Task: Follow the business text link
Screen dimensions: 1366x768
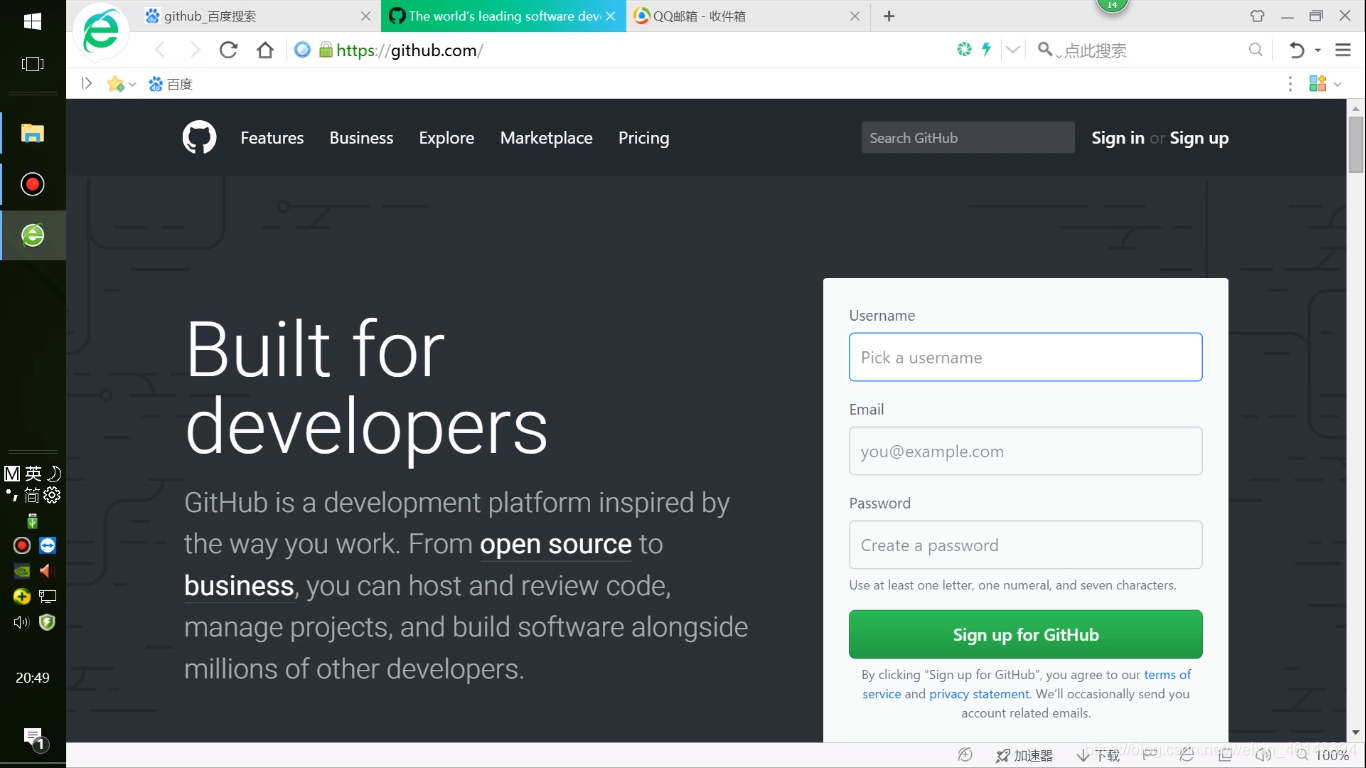Action: [x=239, y=586]
